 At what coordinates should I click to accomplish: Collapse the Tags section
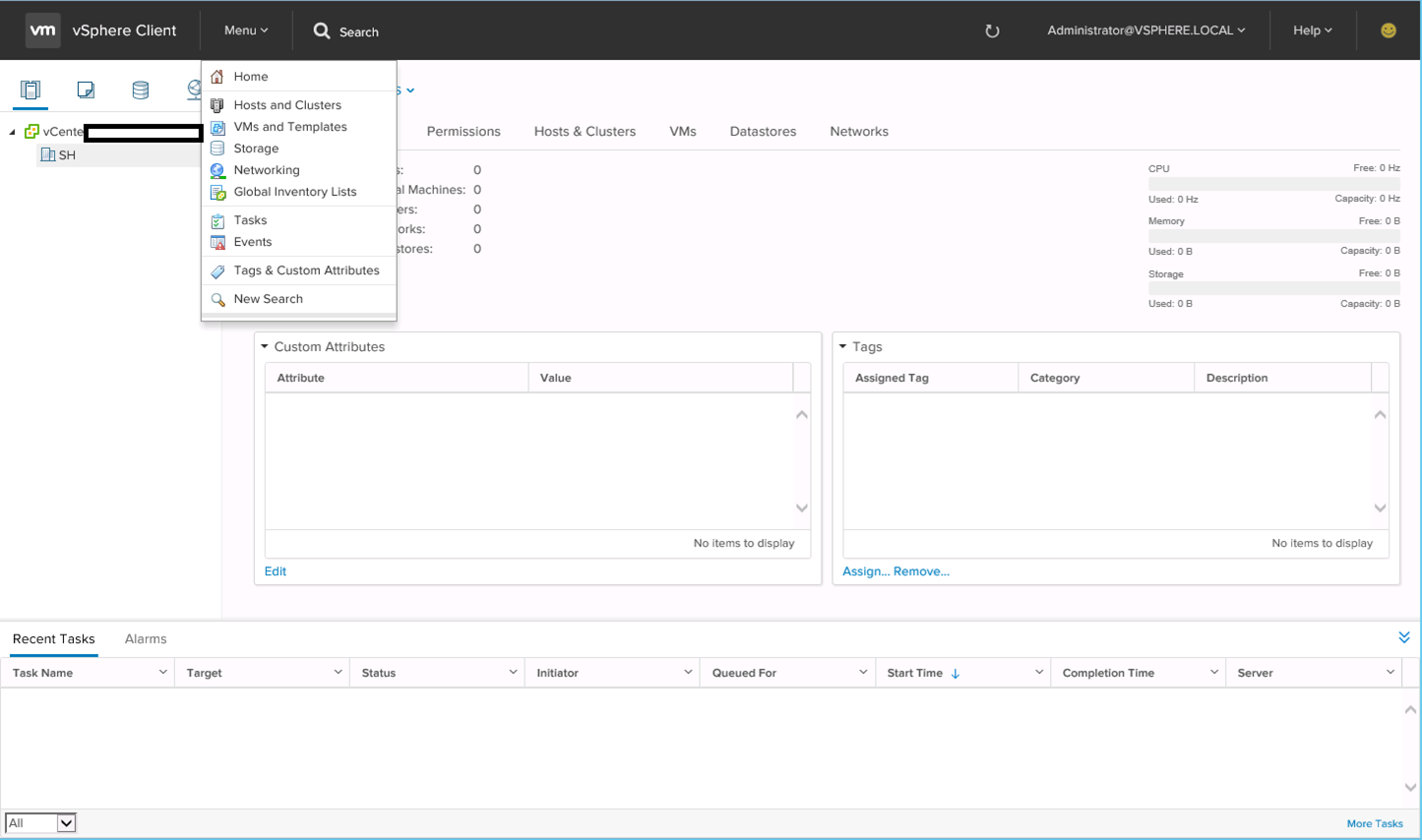pyautogui.click(x=842, y=346)
